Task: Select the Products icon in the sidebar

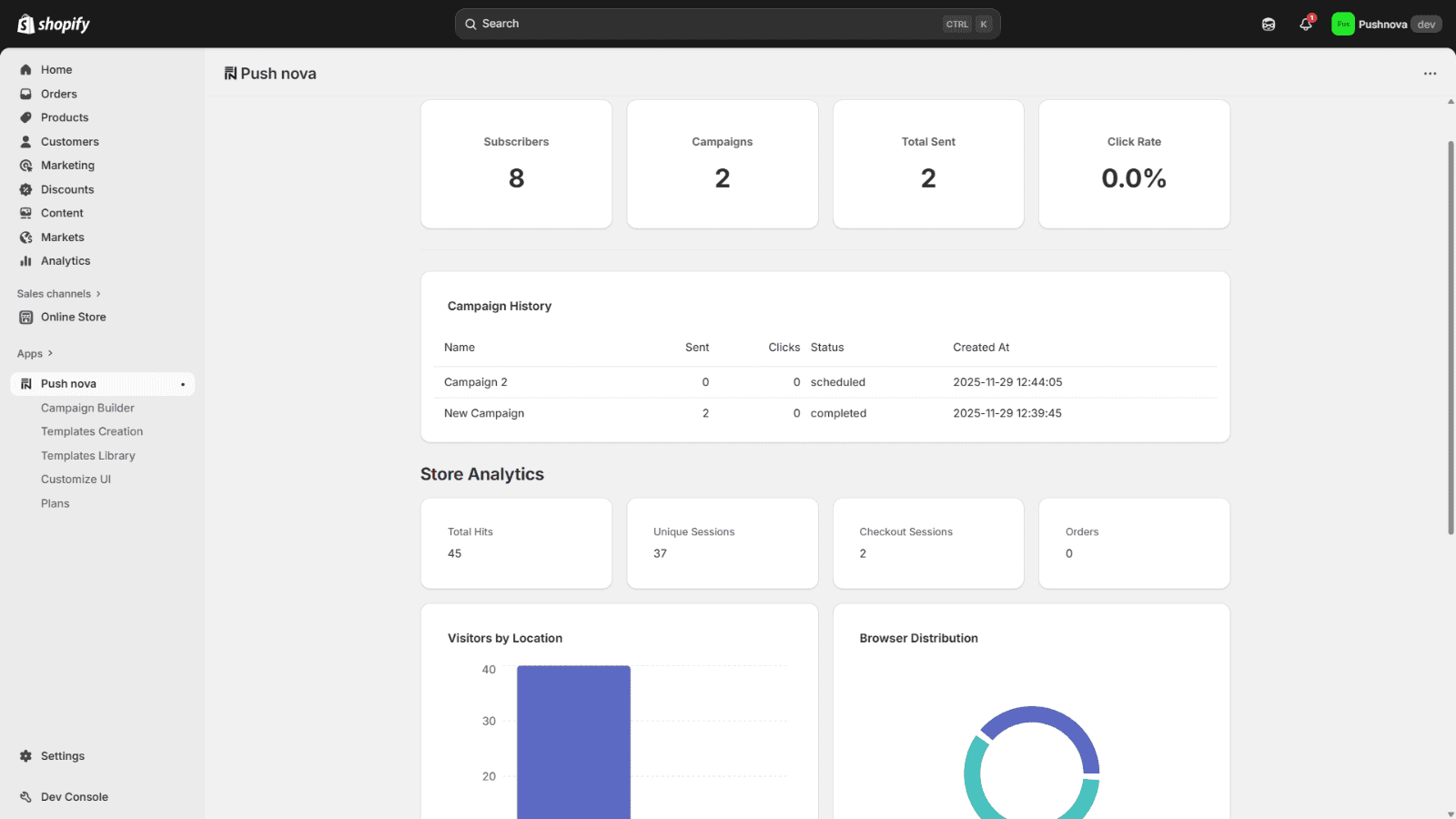Action: tap(25, 117)
